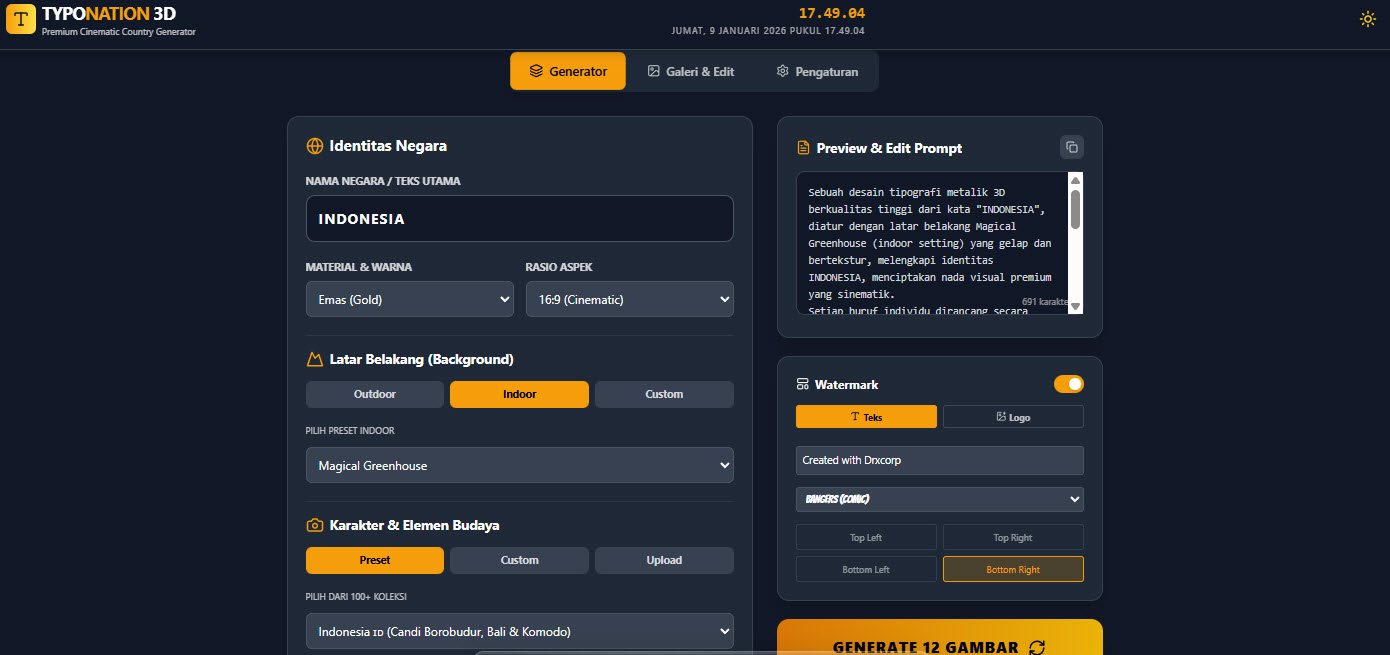The image size is (1390, 655).
Task: Switch watermark type to Logo
Action: (x=1013, y=417)
